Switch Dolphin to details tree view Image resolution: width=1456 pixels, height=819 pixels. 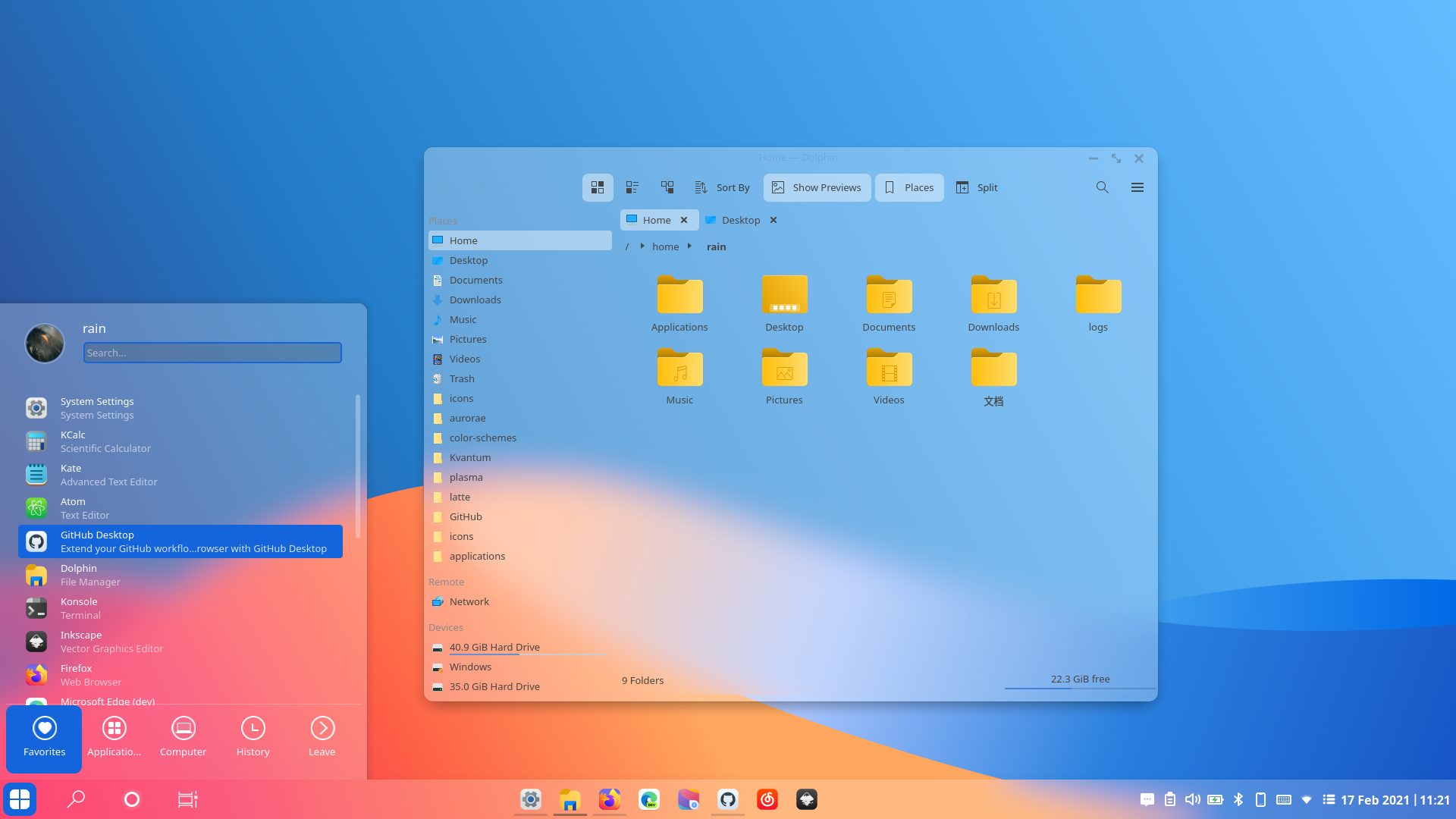pos(667,187)
